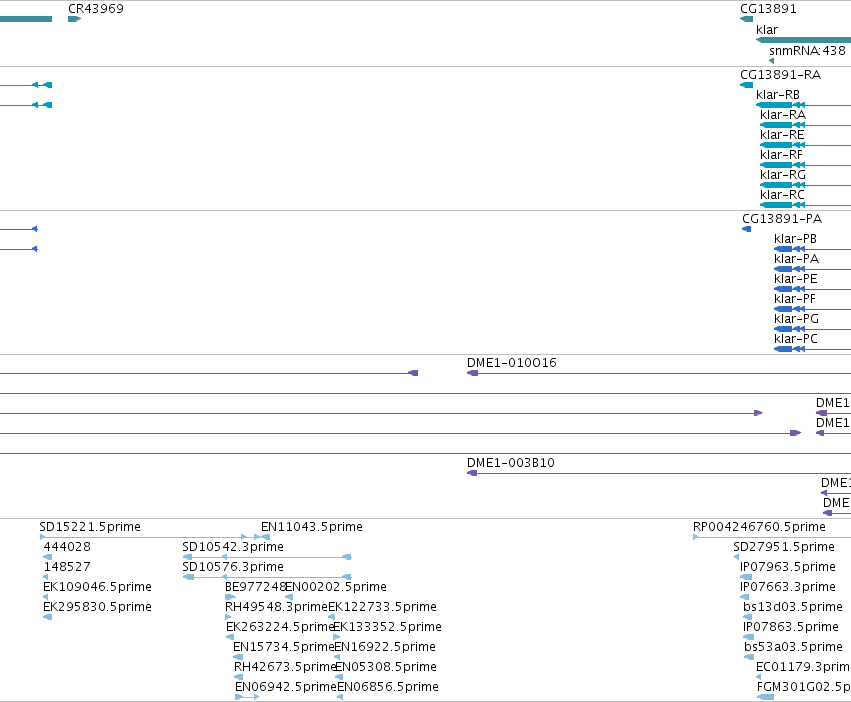The width and height of the screenshot is (851, 702).
Task: Choose protein feature klar-PC
Action: pos(796,339)
